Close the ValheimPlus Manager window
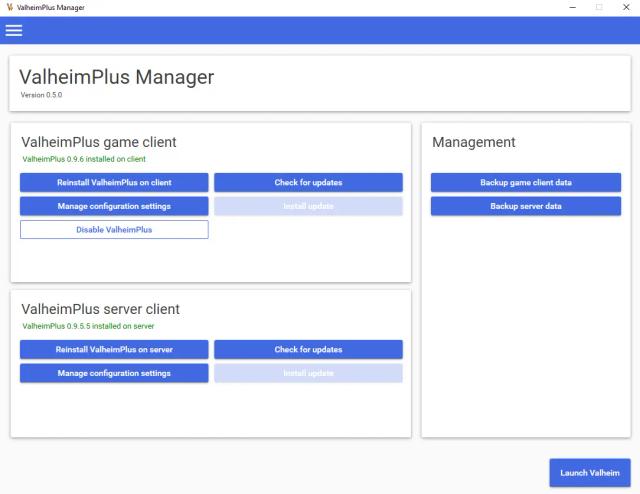 click(626, 7)
